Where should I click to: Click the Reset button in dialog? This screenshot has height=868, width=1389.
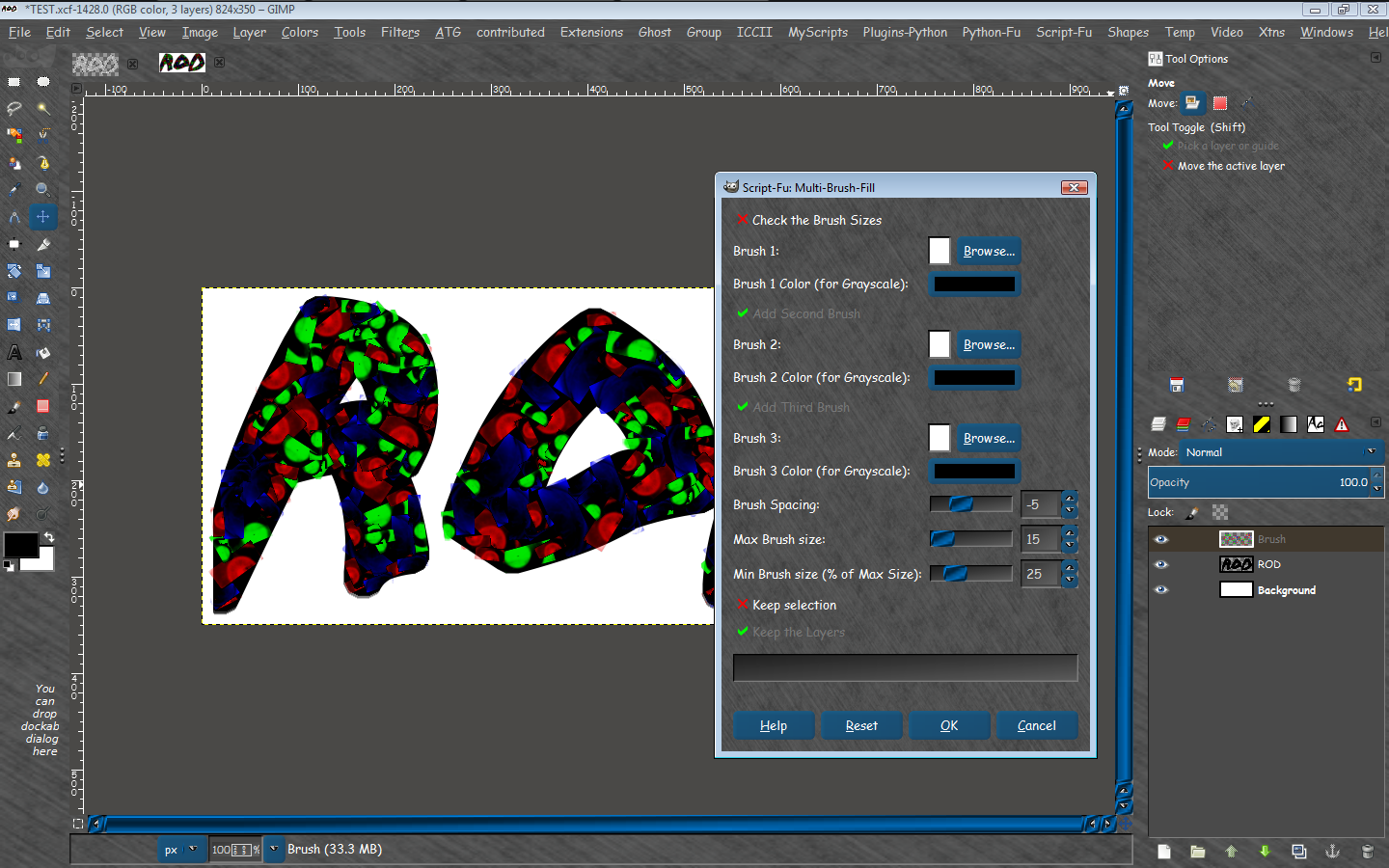[861, 725]
